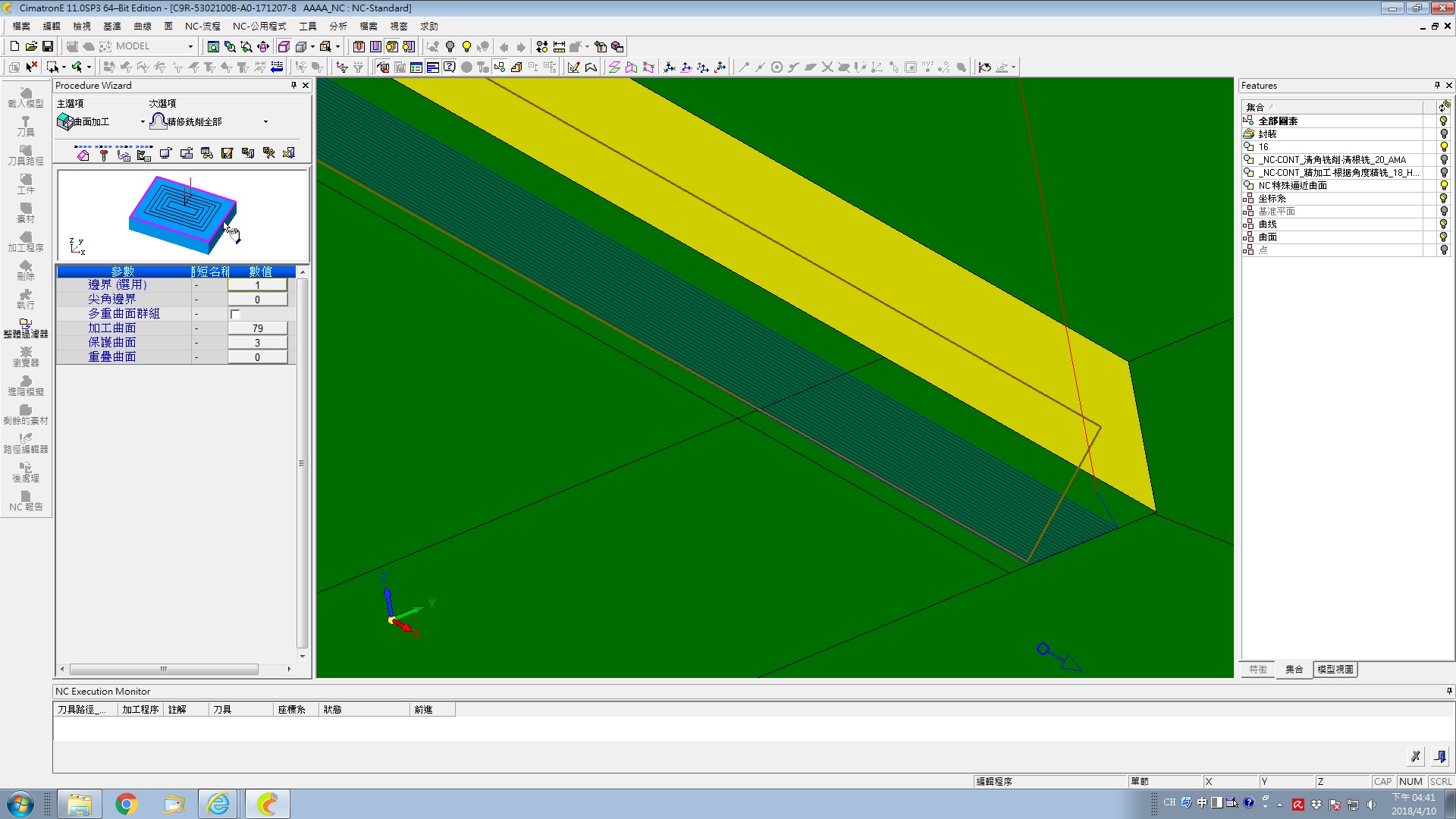Select the motion parameters icon in Procedure Wizard
Screen dimensions: 1456x819
[124, 154]
